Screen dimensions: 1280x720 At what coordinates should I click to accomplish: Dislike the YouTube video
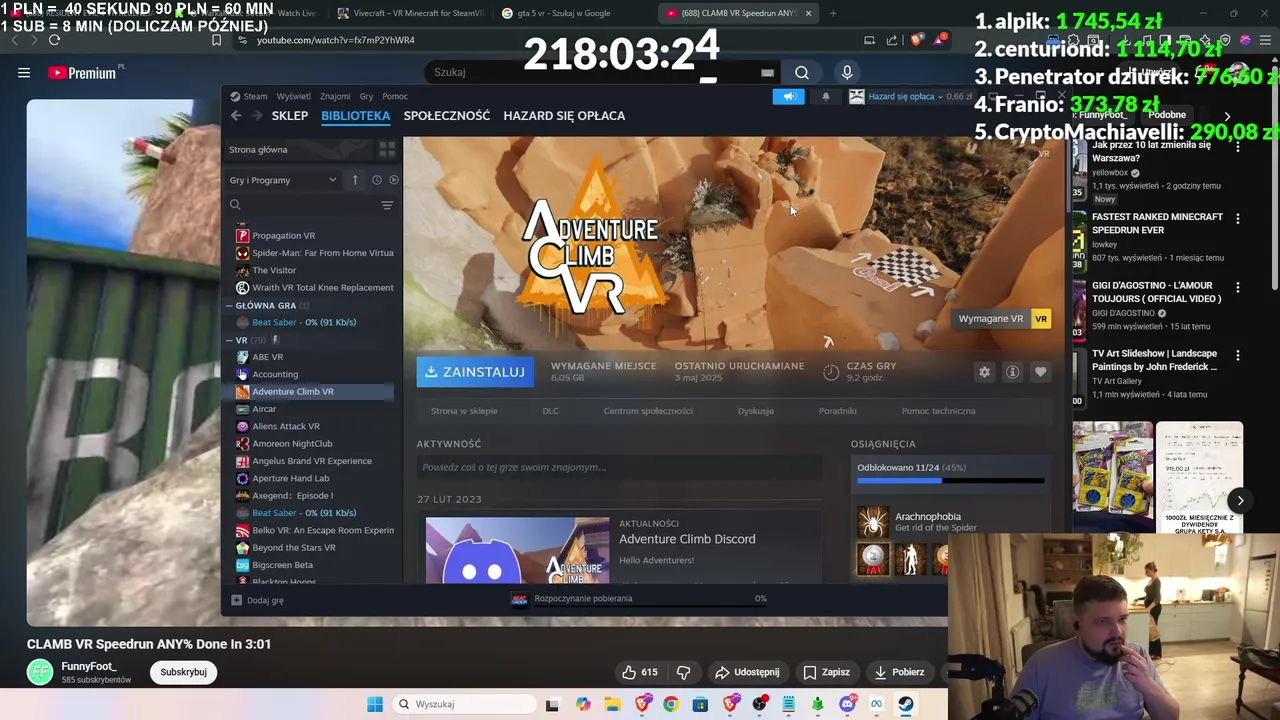click(x=684, y=672)
